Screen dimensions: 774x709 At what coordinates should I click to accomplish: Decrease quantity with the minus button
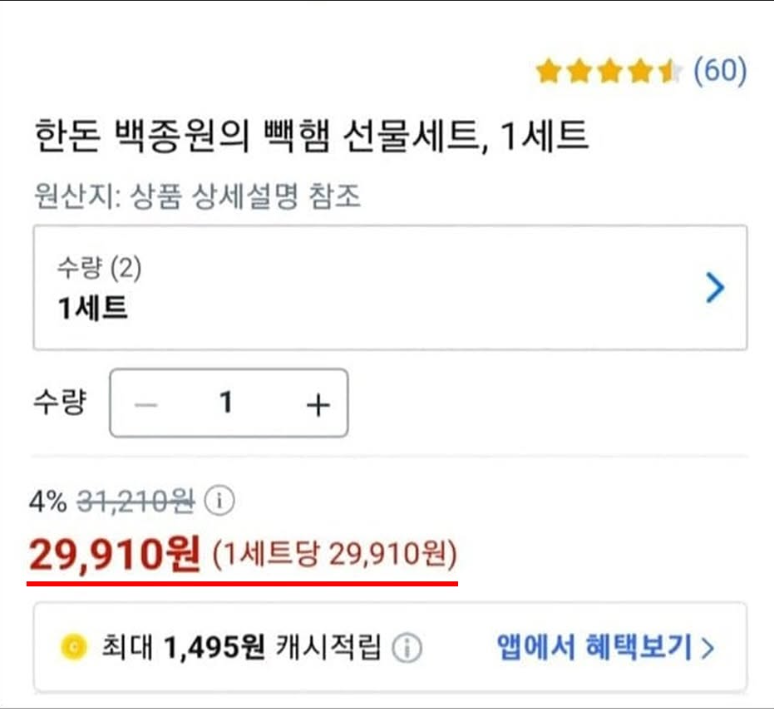coord(146,404)
